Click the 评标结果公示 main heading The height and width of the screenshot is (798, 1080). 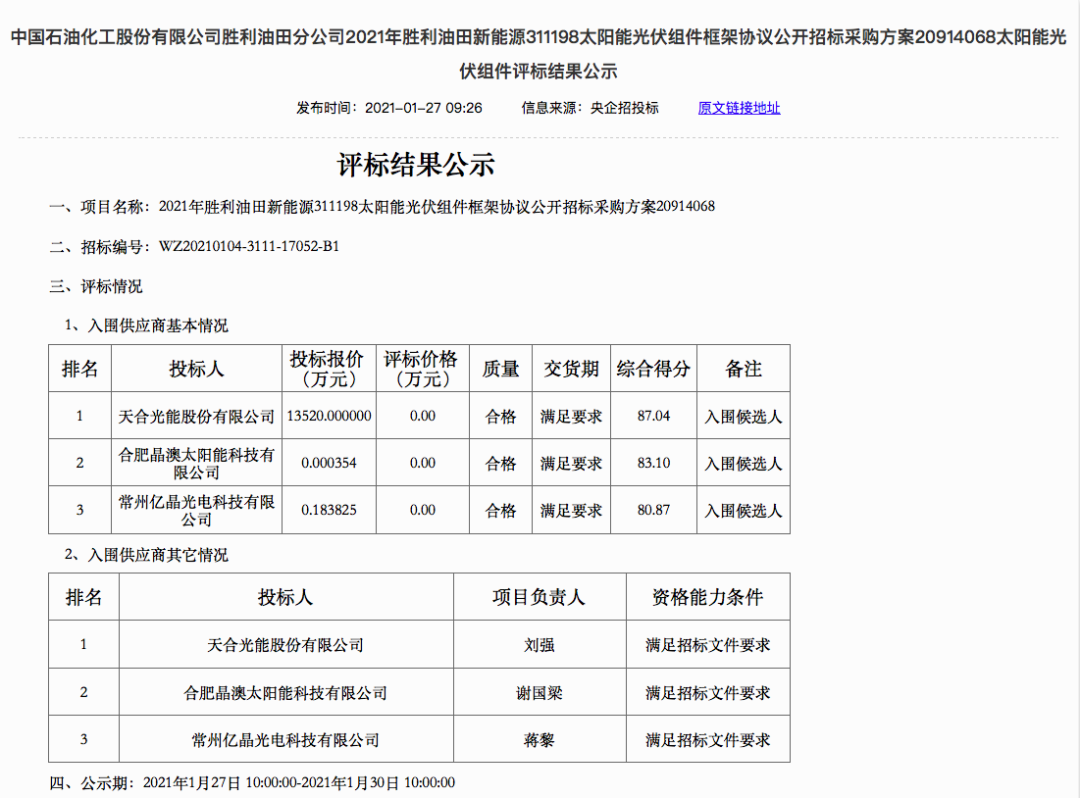[415, 164]
